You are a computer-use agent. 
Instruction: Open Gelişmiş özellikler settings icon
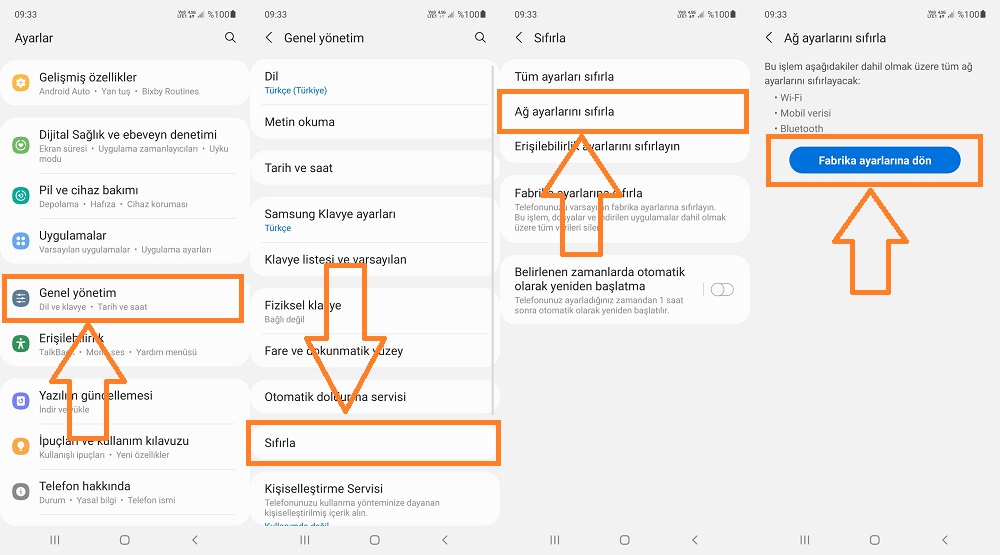tap(21, 83)
